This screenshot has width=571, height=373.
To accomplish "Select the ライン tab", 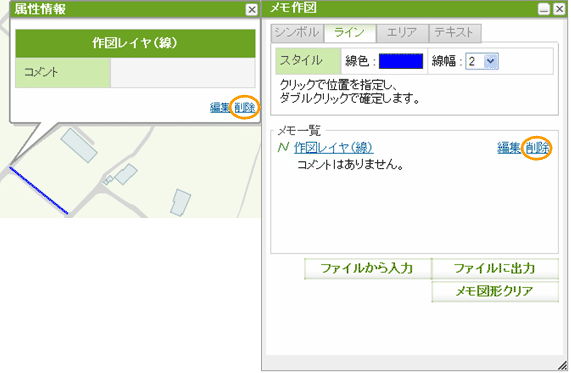I will (350, 33).
